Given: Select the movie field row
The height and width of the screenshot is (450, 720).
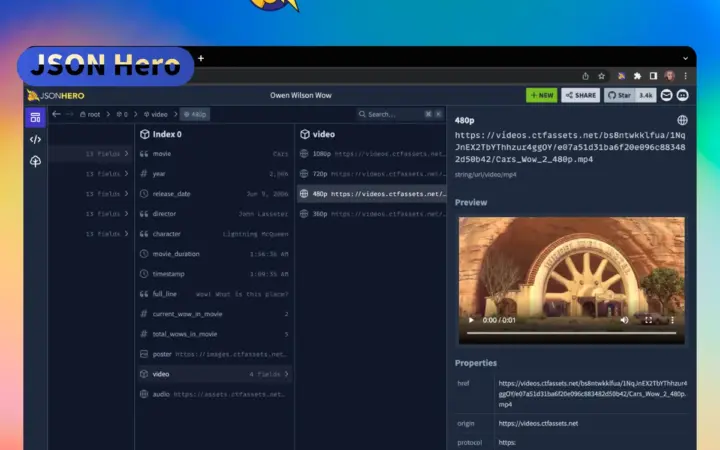Looking at the screenshot, I should (x=214, y=154).
